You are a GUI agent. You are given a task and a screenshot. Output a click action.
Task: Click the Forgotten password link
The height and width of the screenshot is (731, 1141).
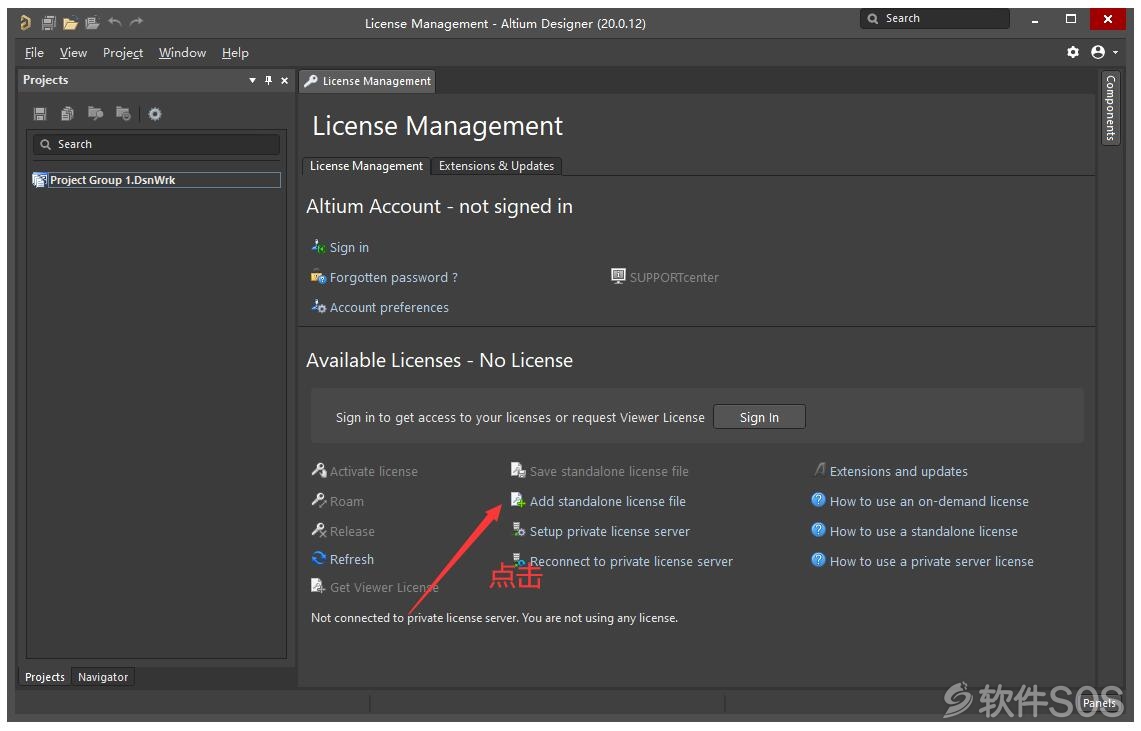click(x=394, y=277)
